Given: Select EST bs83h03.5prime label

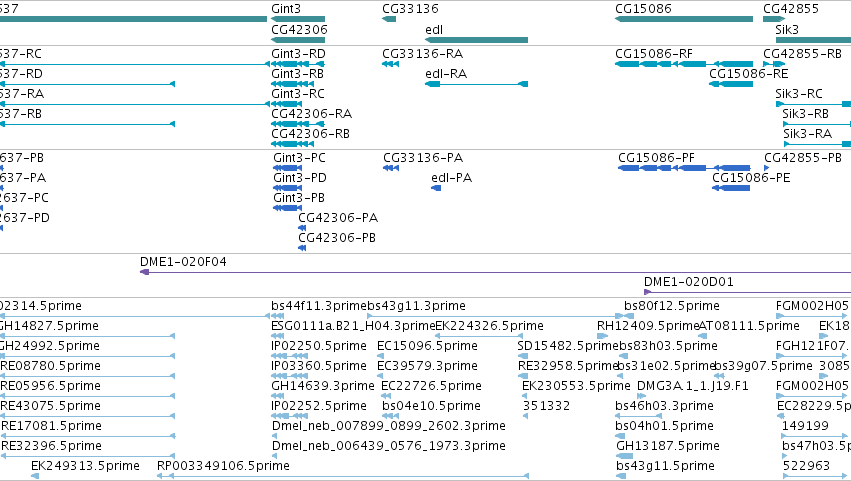Looking at the screenshot, I should point(669,346).
